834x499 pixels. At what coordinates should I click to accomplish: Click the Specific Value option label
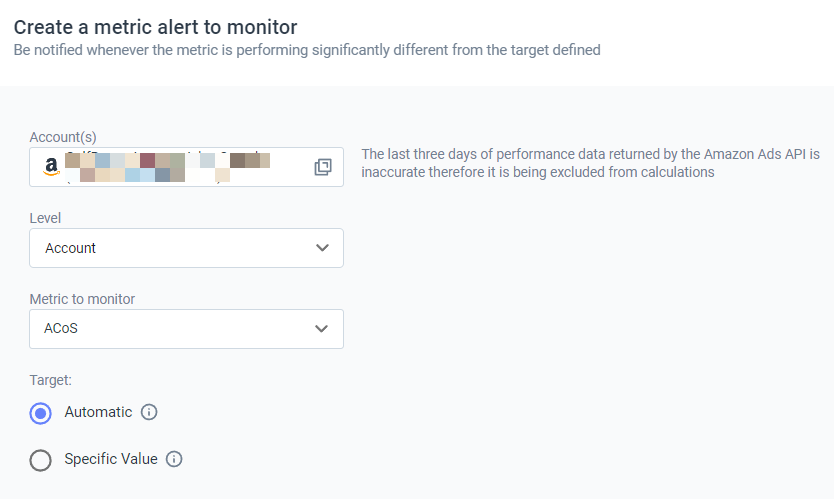click(111, 459)
